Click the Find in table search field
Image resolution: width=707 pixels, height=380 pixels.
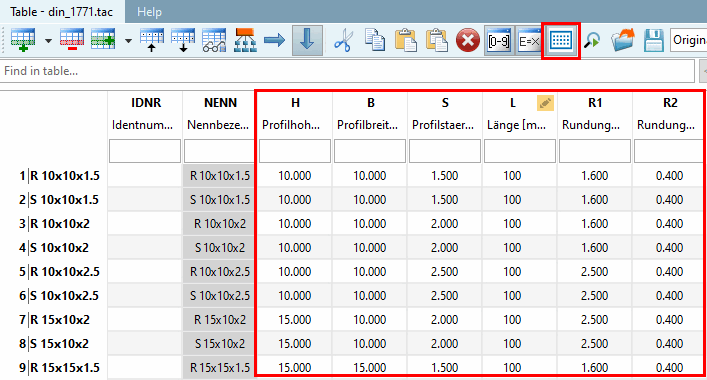(x=347, y=71)
